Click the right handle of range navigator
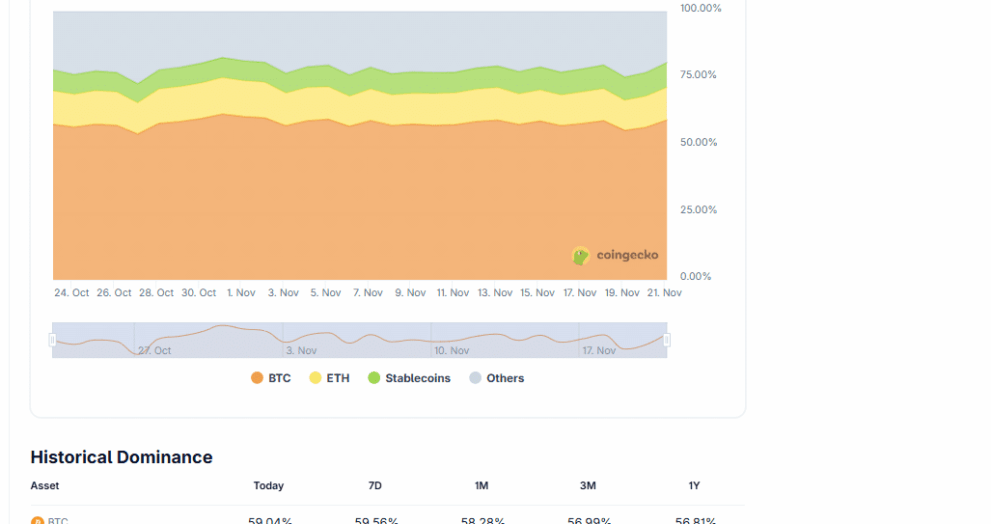This screenshot has width=991, height=524. coord(667,340)
